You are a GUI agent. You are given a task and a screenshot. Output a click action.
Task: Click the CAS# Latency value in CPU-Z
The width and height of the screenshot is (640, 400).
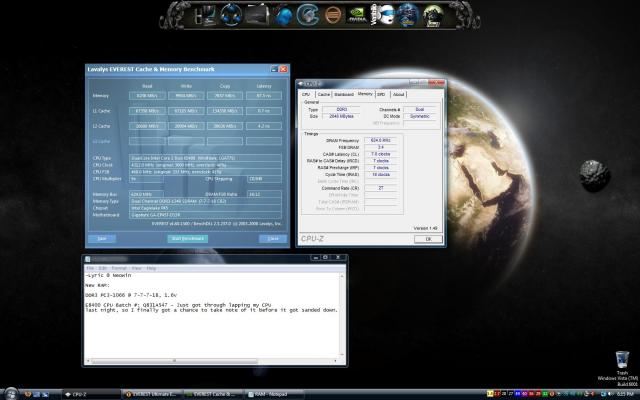[x=380, y=154]
